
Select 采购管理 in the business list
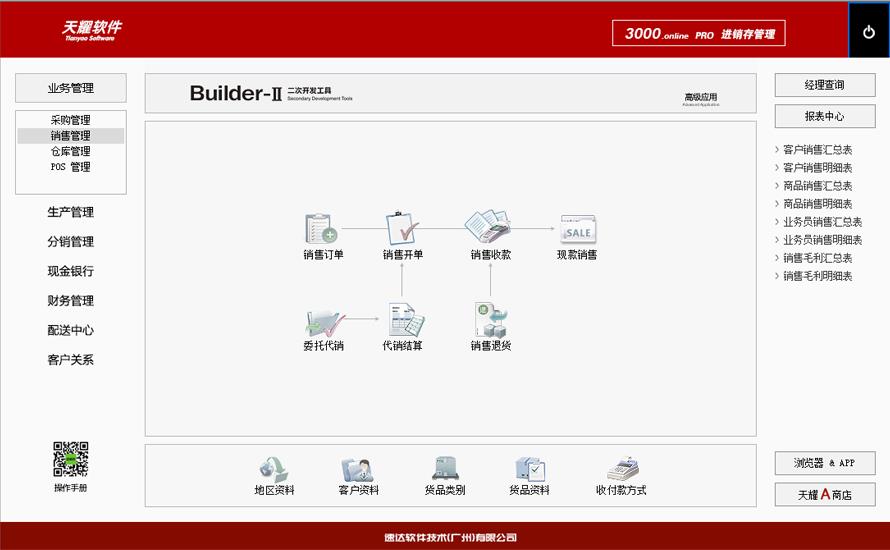point(71,120)
